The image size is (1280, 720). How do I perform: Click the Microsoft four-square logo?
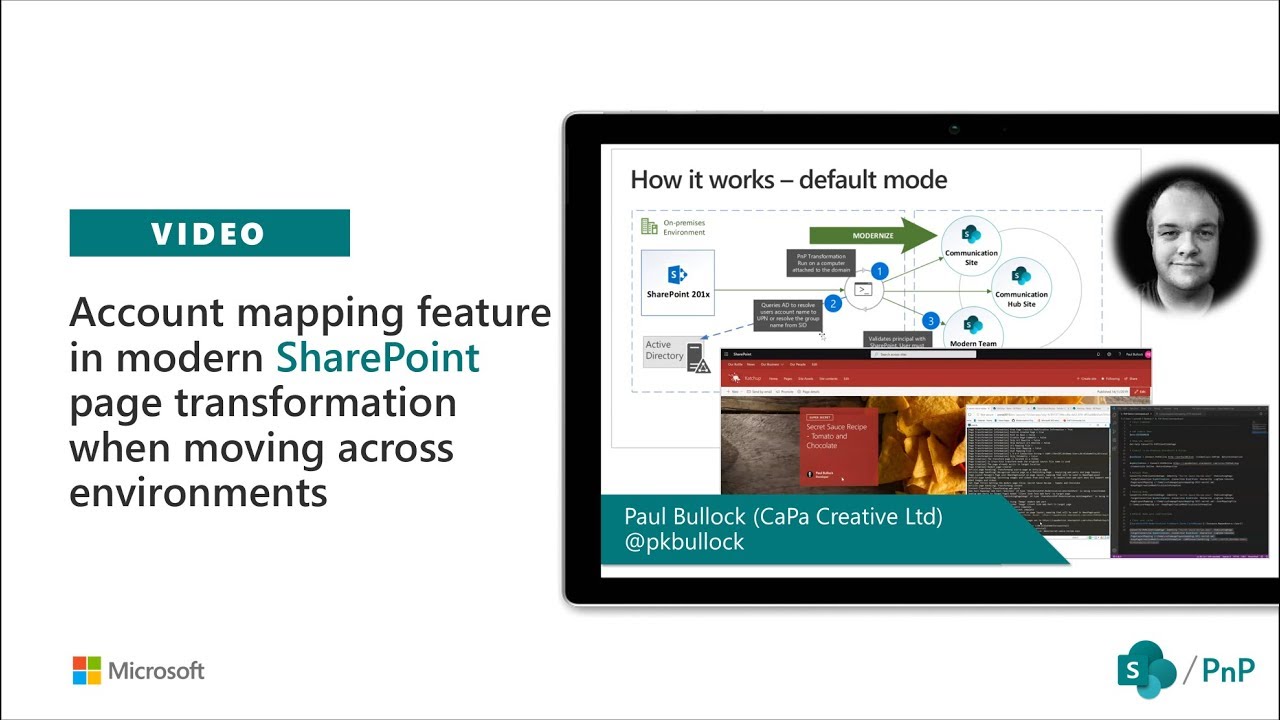click(x=87, y=671)
